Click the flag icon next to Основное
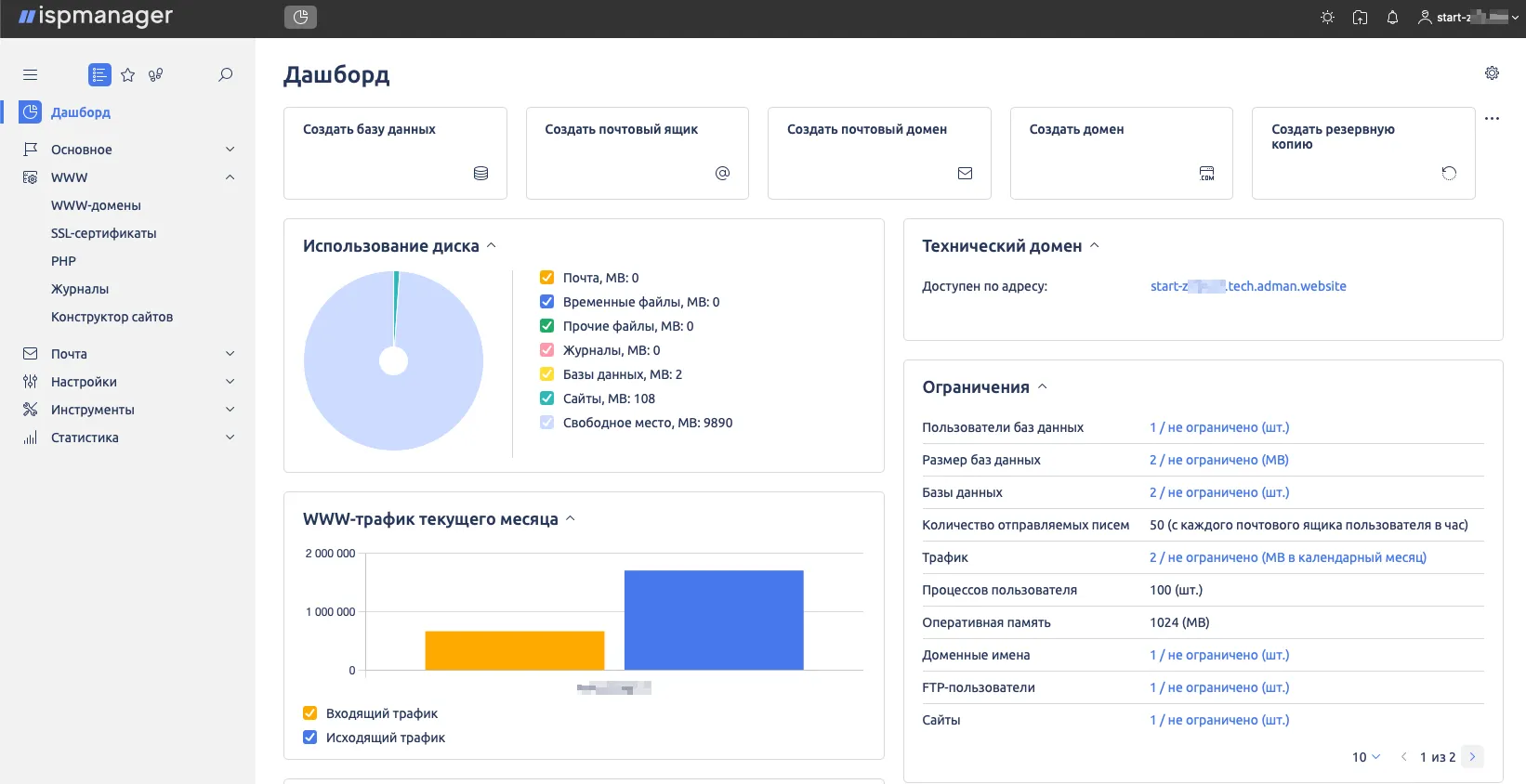1526x784 pixels. tap(31, 150)
